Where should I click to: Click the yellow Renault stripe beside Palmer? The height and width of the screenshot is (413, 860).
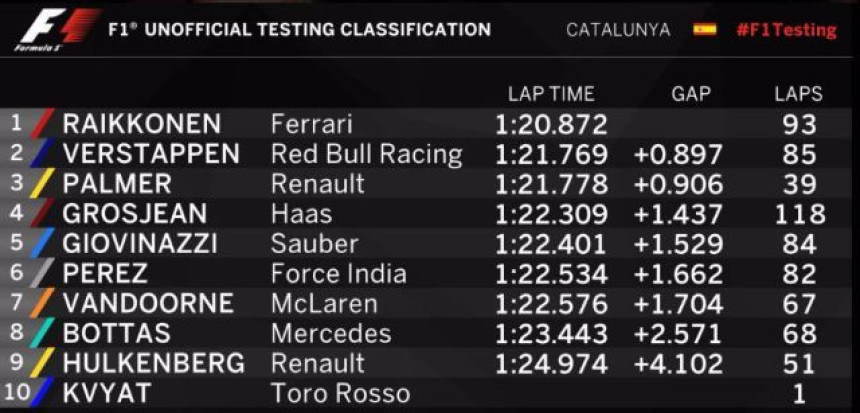pyautogui.click(x=42, y=183)
